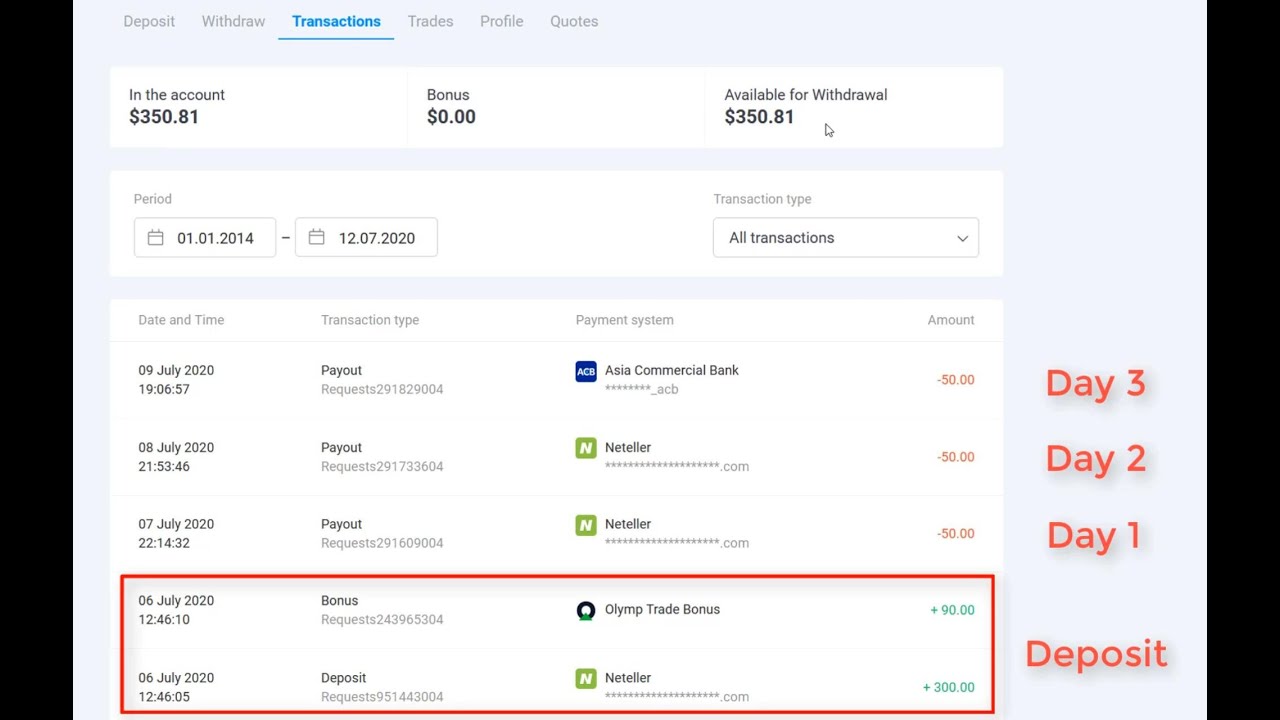Click the Olymp Trade Bonus logo icon

point(586,610)
